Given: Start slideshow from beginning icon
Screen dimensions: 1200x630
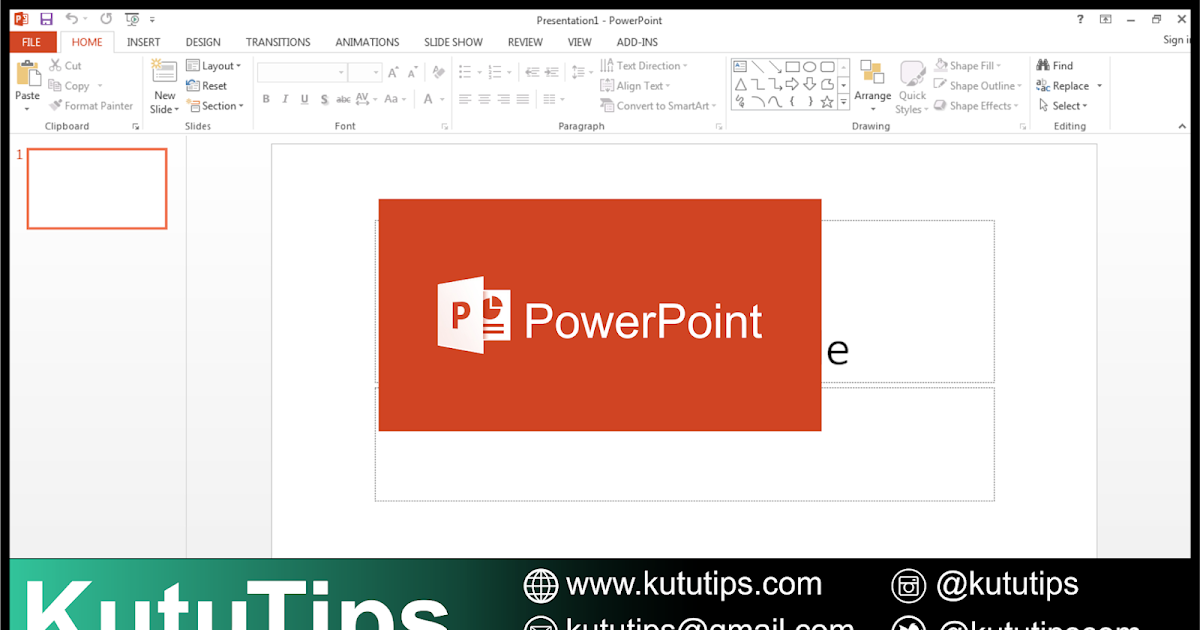Looking at the screenshot, I should tap(132, 19).
